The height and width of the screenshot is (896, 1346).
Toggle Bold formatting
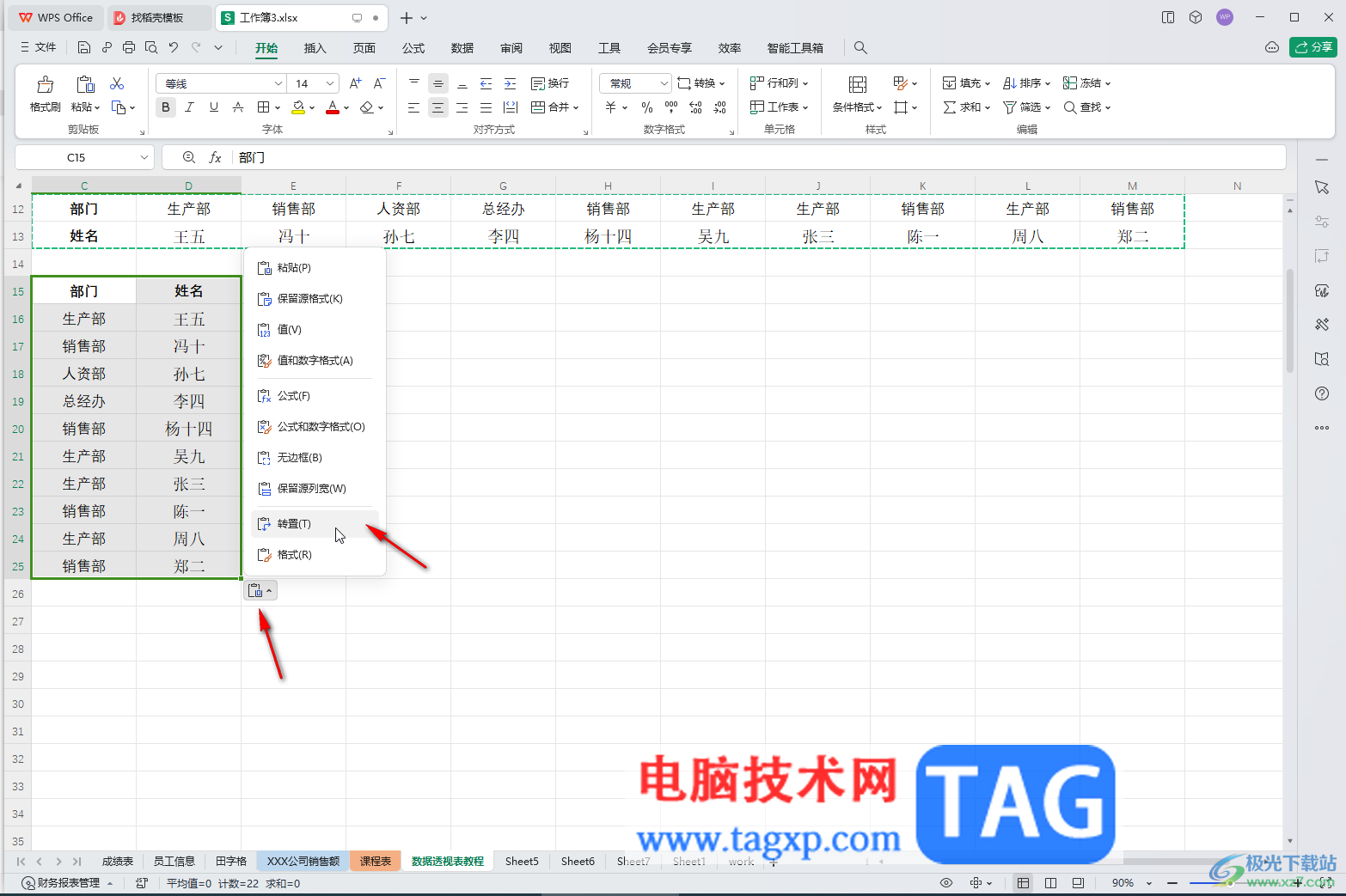click(166, 107)
